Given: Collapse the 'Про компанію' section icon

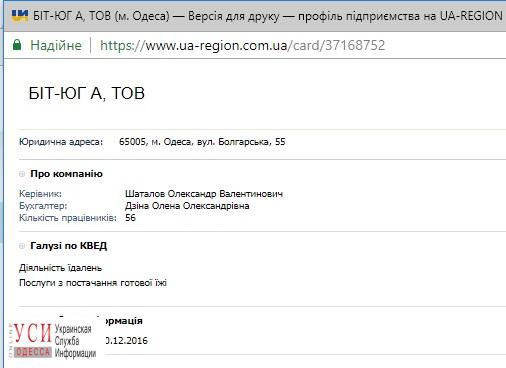Looking at the screenshot, I should click(x=22, y=174).
